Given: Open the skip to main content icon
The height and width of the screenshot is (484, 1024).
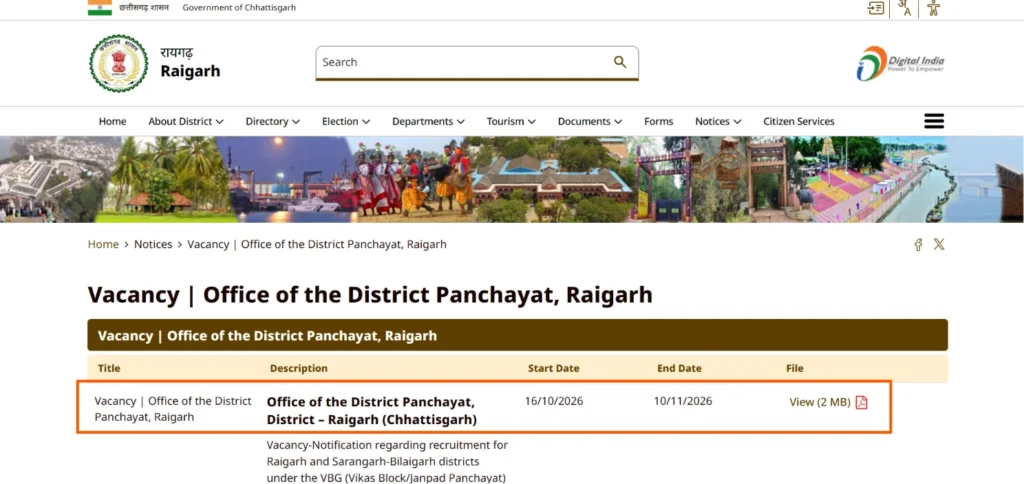Looking at the screenshot, I should [875, 8].
